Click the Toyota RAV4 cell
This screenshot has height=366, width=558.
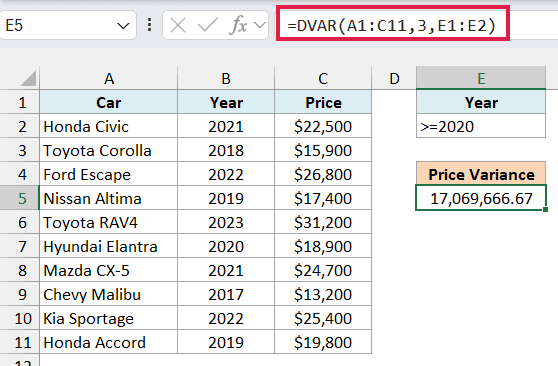point(109,222)
